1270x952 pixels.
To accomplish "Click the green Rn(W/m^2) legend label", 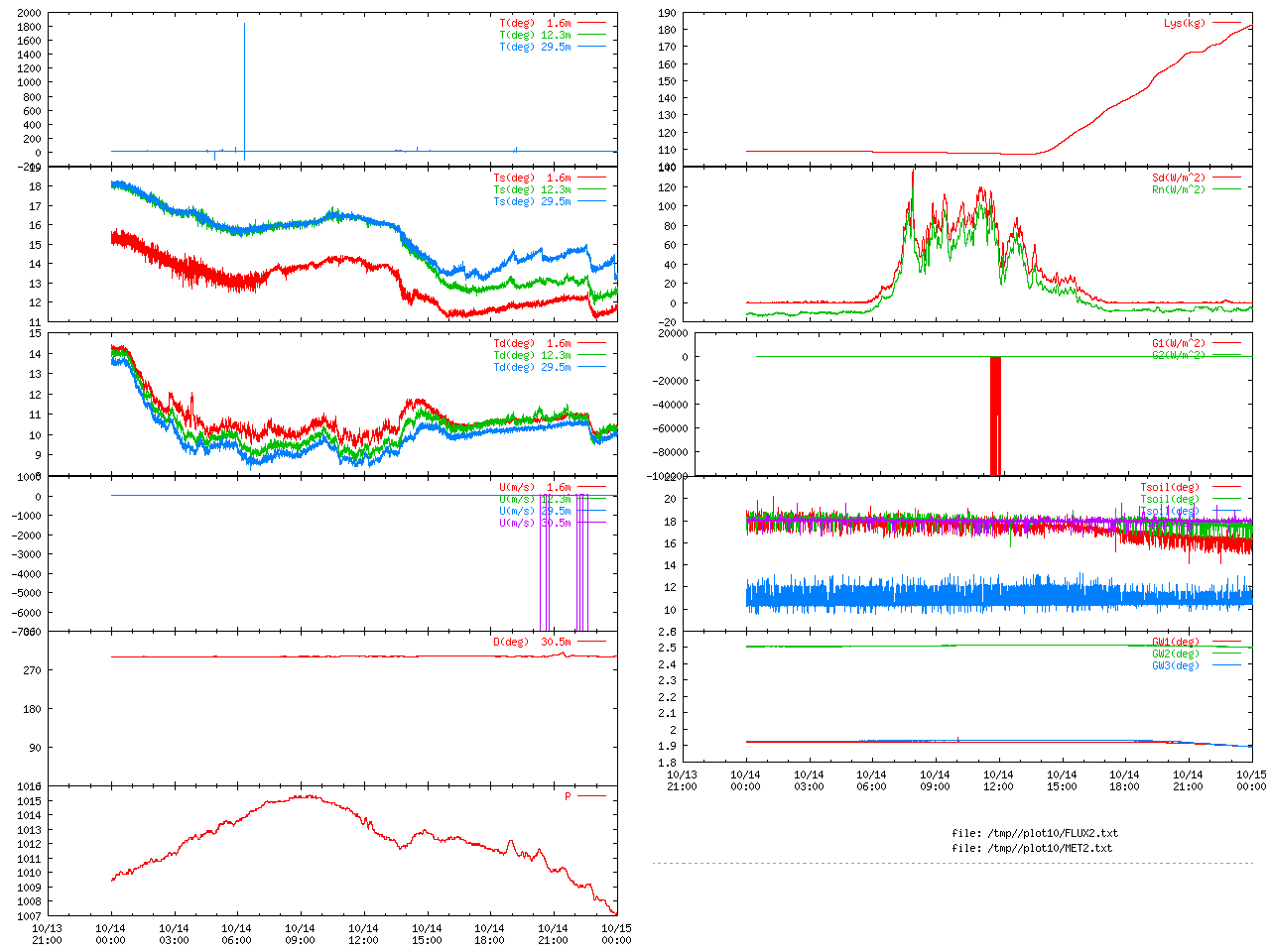I will click(x=1180, y=189).
